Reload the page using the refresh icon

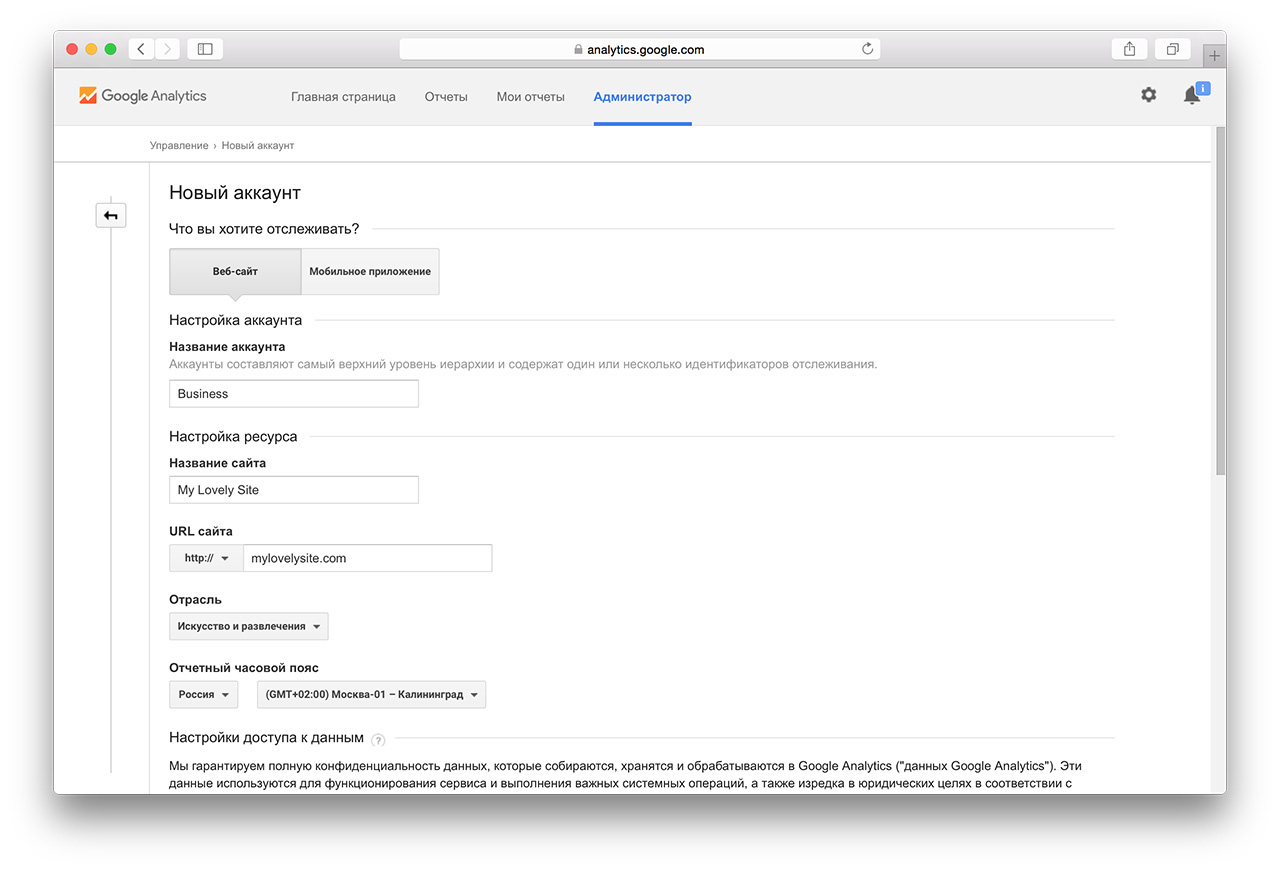(867, 48)
